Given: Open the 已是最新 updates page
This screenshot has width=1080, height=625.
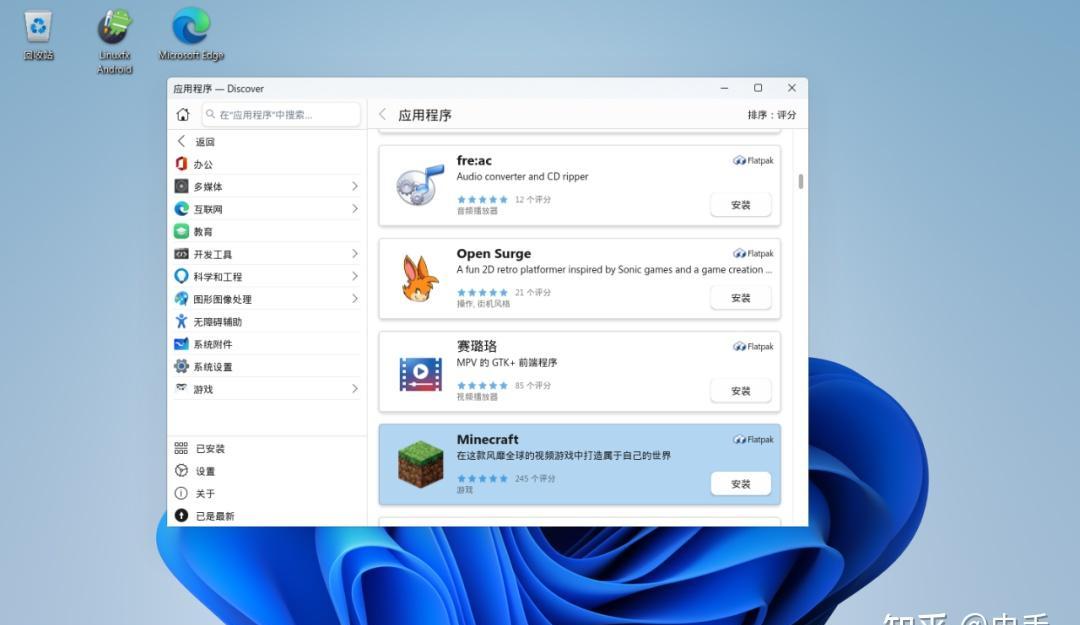Looking at the screenshot, I should [x=267, y=515].
